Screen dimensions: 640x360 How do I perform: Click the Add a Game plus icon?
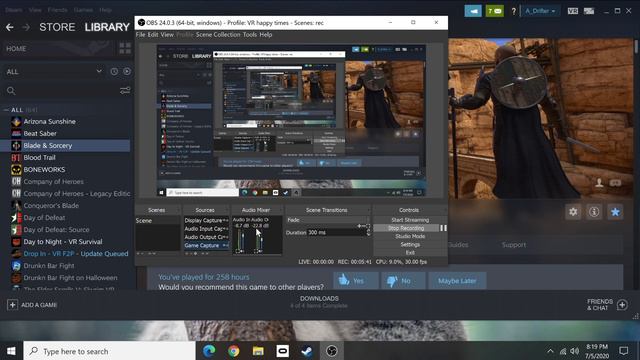[12, 304]
